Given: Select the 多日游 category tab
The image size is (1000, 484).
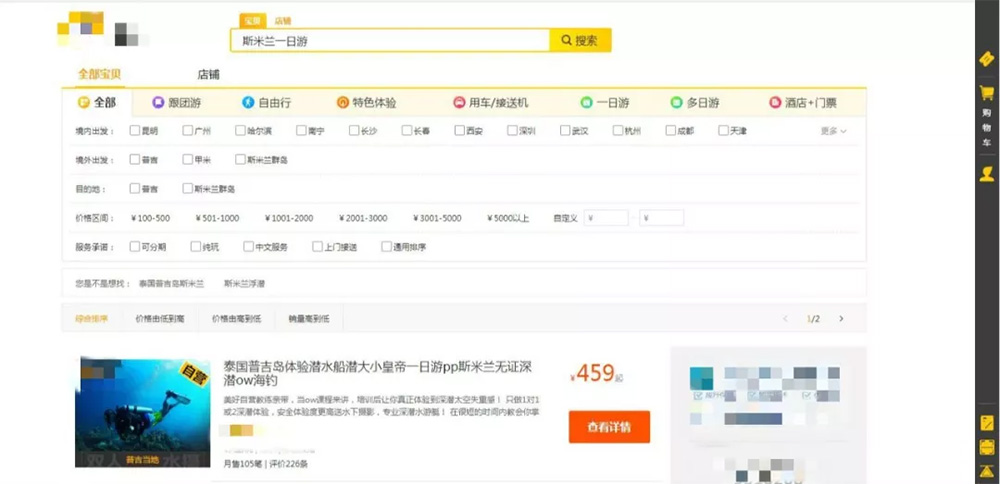Looking at the screenshot, I should coord(695,103).
